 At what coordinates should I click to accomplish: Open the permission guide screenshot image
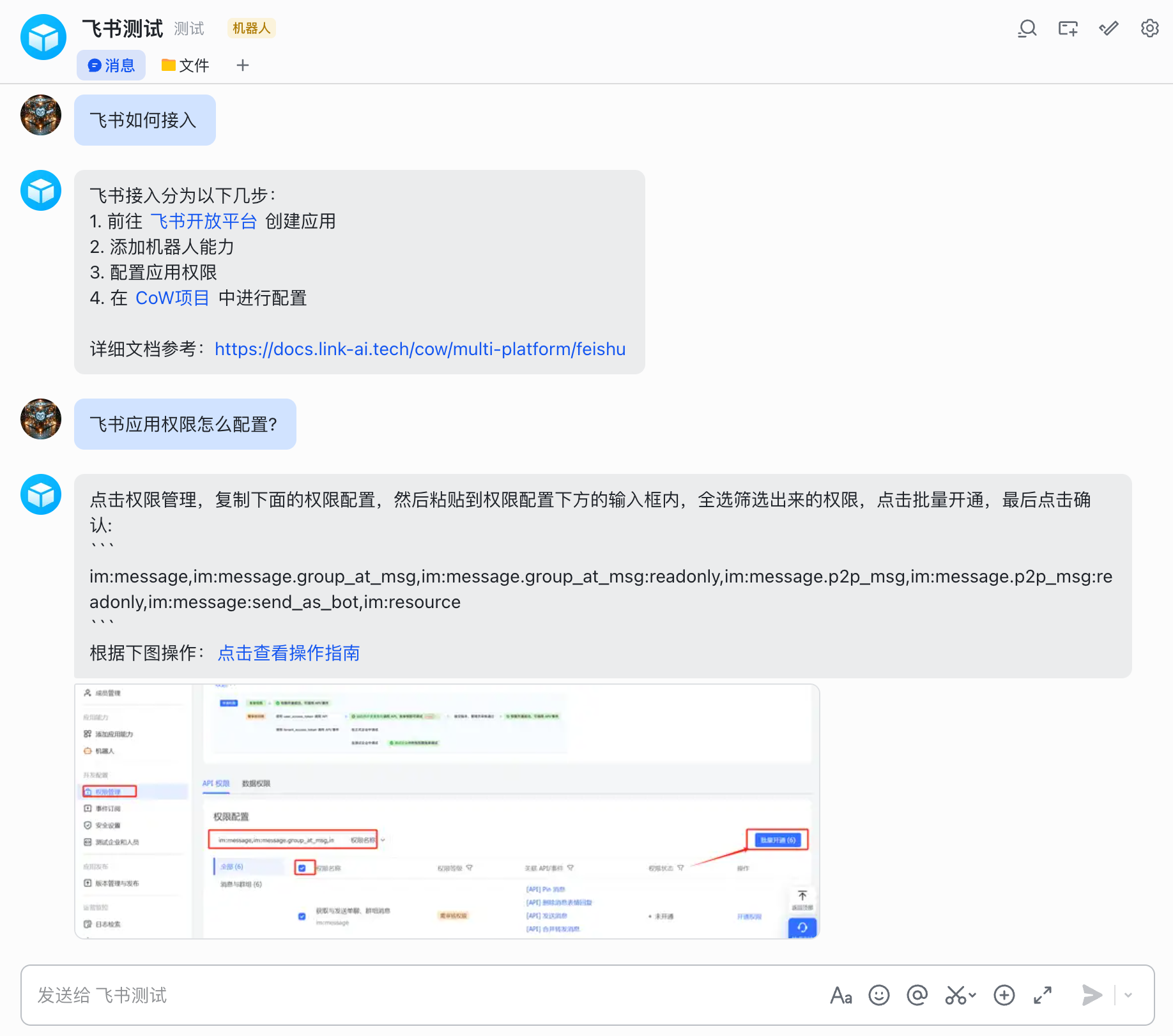pyautogui.click(x=447, y=811)
